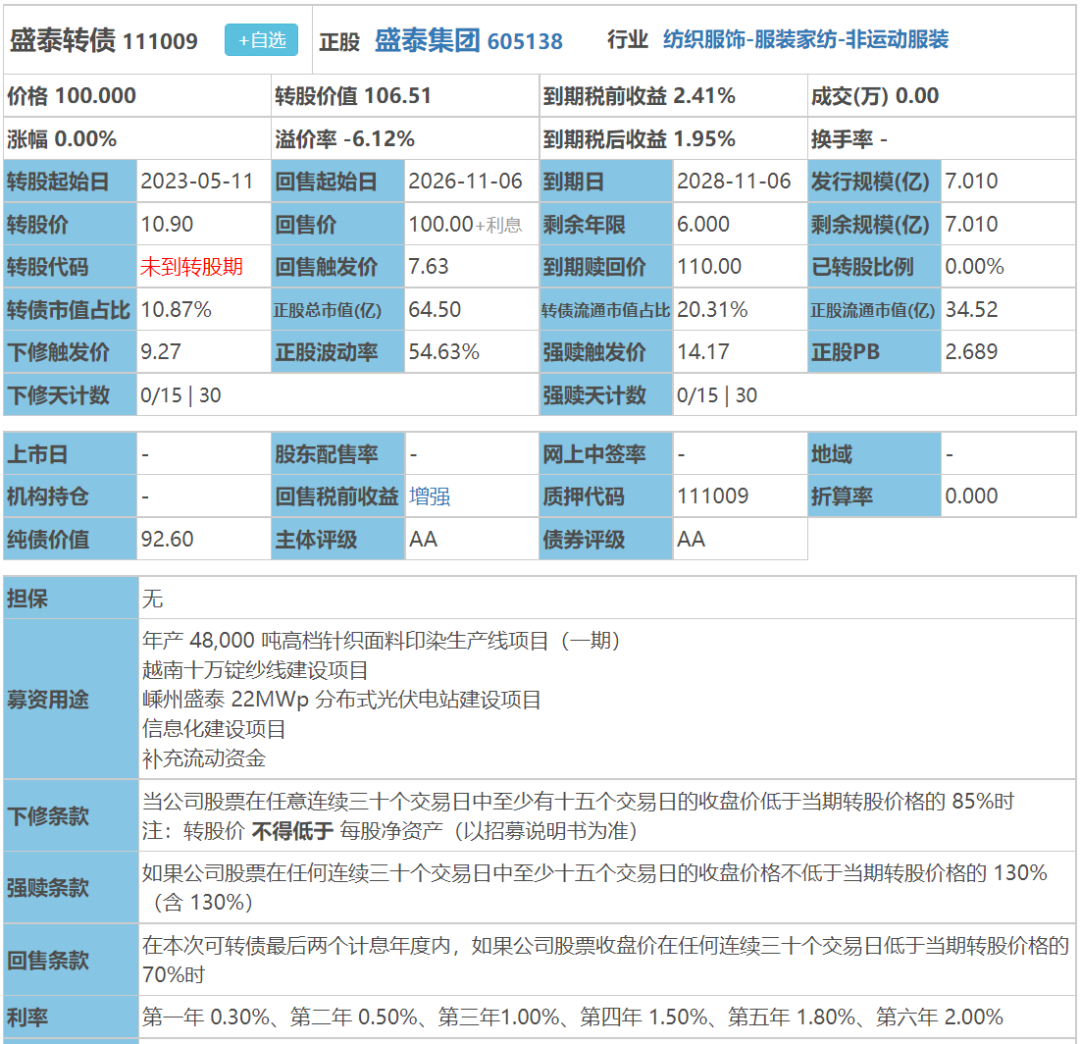Click the 已转股比例 value 0.00%
The height and width of the screenshot is (1044, 1080).
974,267
